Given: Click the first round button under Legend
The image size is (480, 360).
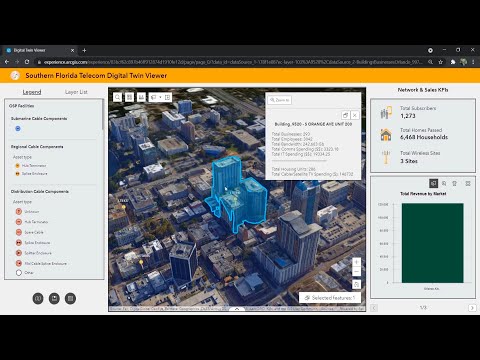Looking at the screenshot, I should click(38, 298).
